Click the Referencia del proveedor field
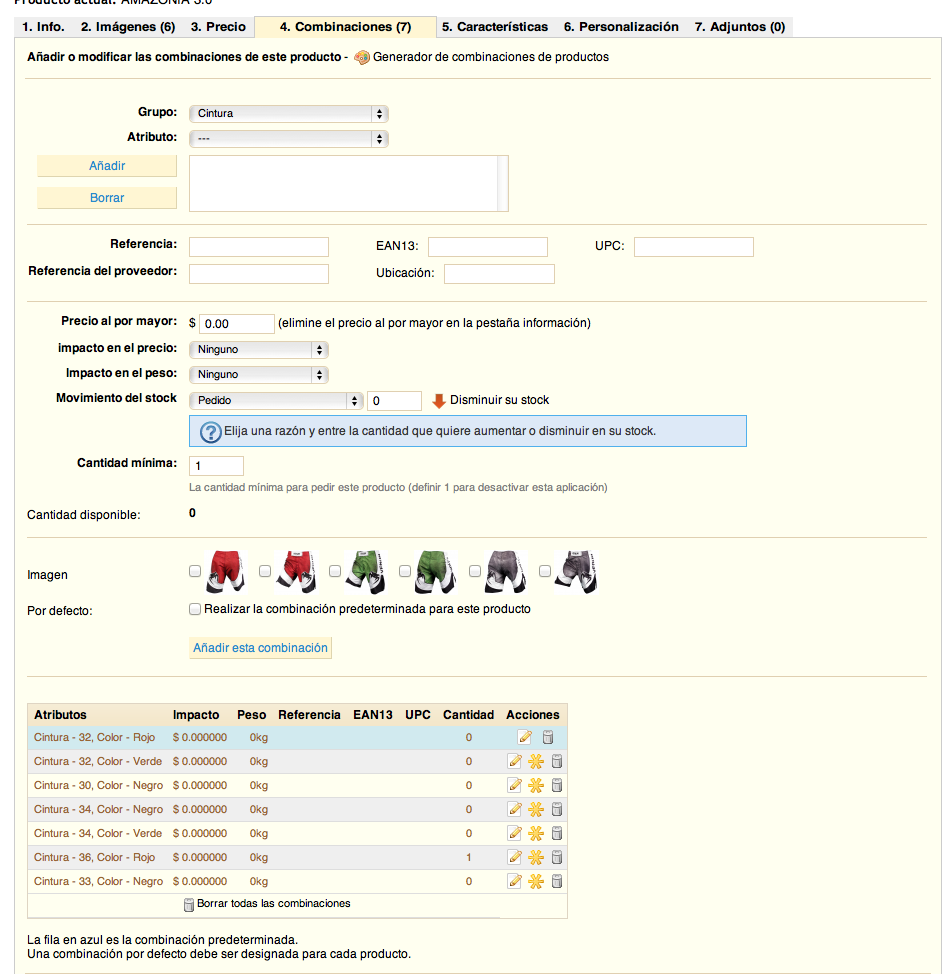Image resolution: width=952 pixels, height=974 pixels. 259,274
